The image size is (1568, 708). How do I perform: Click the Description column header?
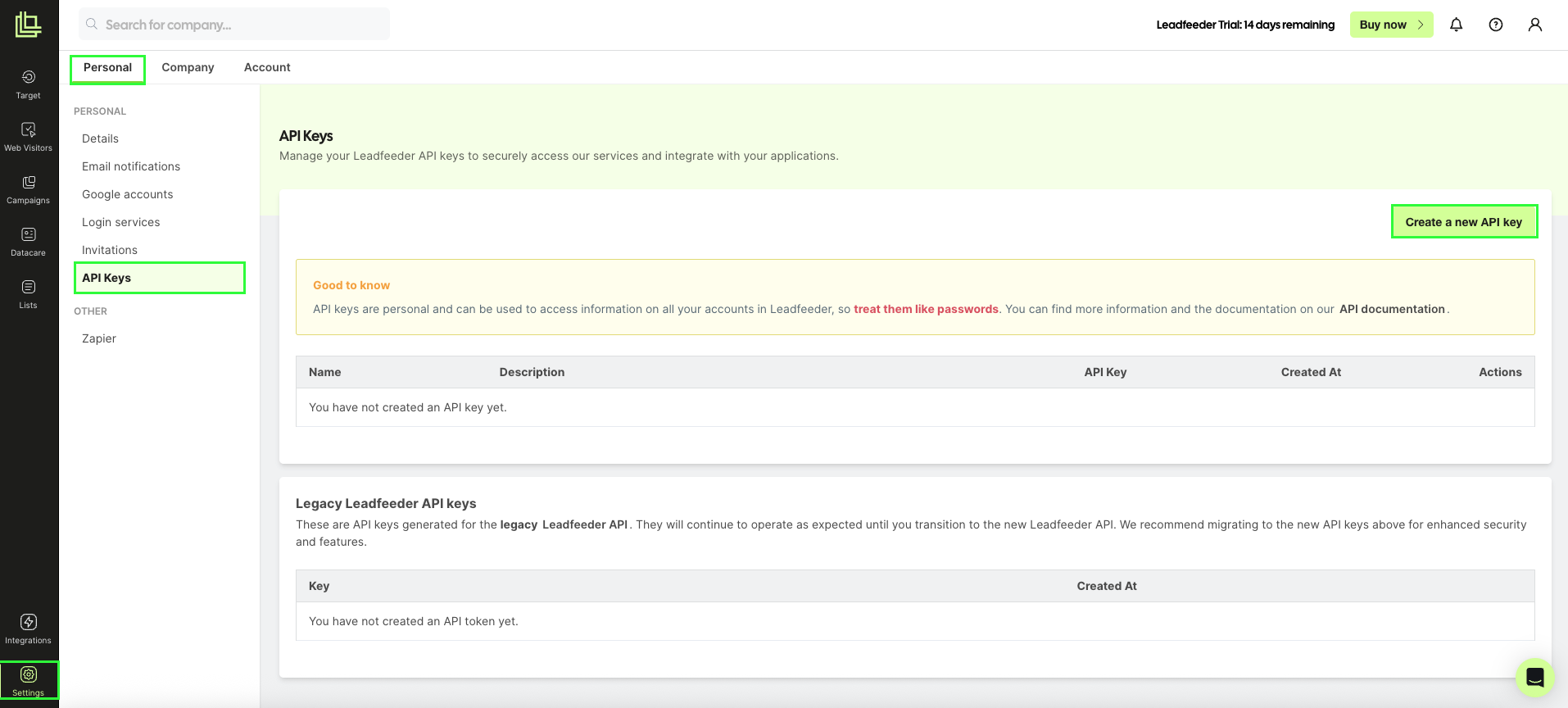(532, 372)
